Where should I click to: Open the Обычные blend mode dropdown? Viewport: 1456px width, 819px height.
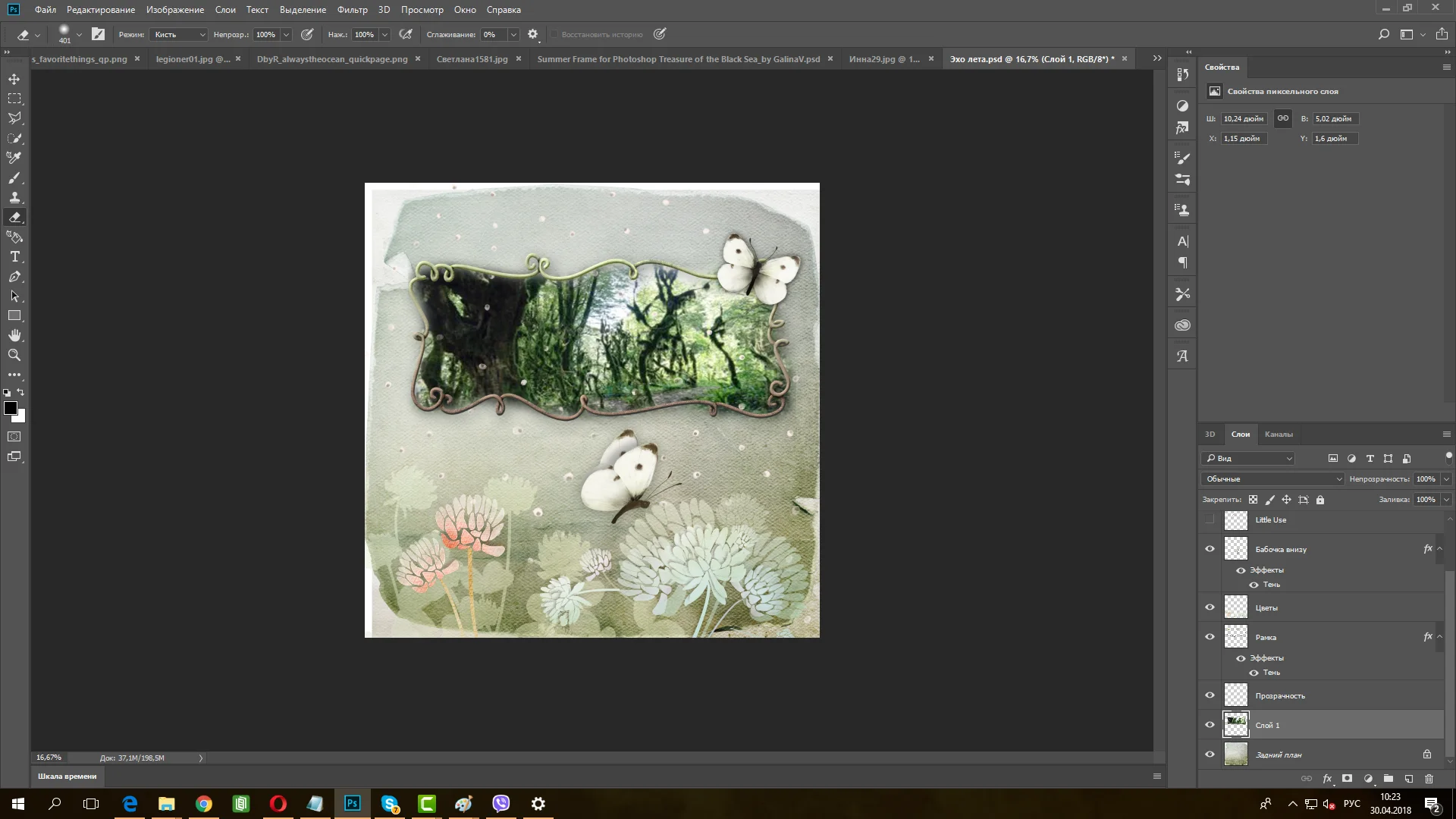click(1272, 479)
